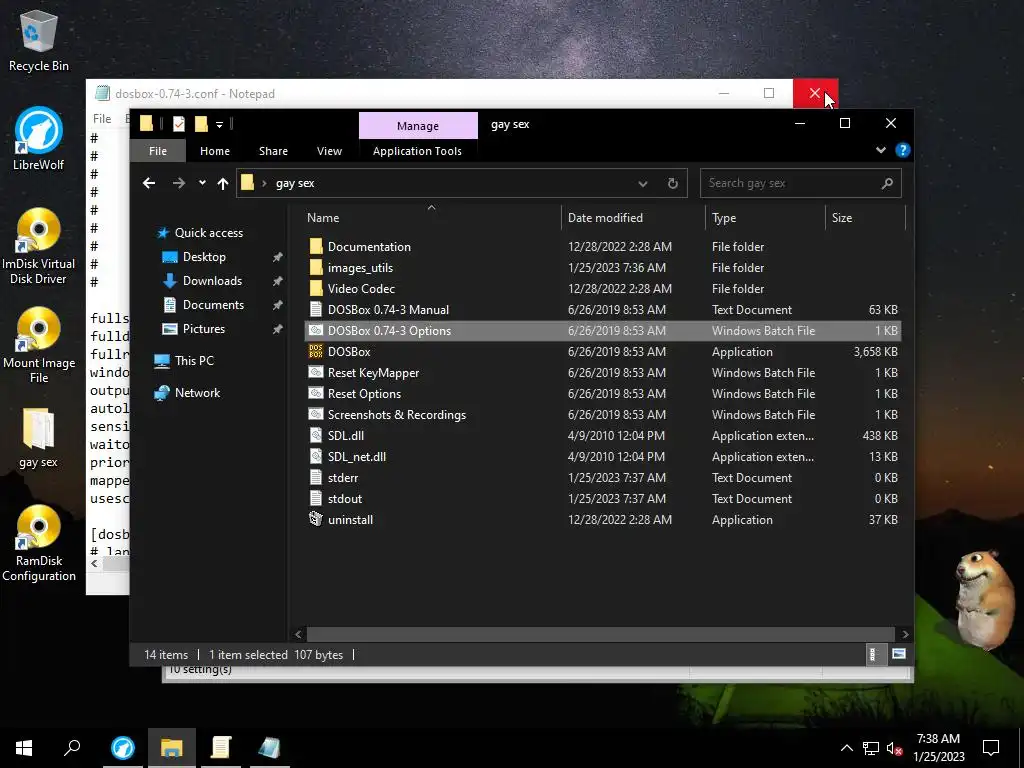Image resolution: width=1024 pixels, height=768 pixels.
Task: Click Properties icon in quick access toolbar
Action: (x=178, y=123)
